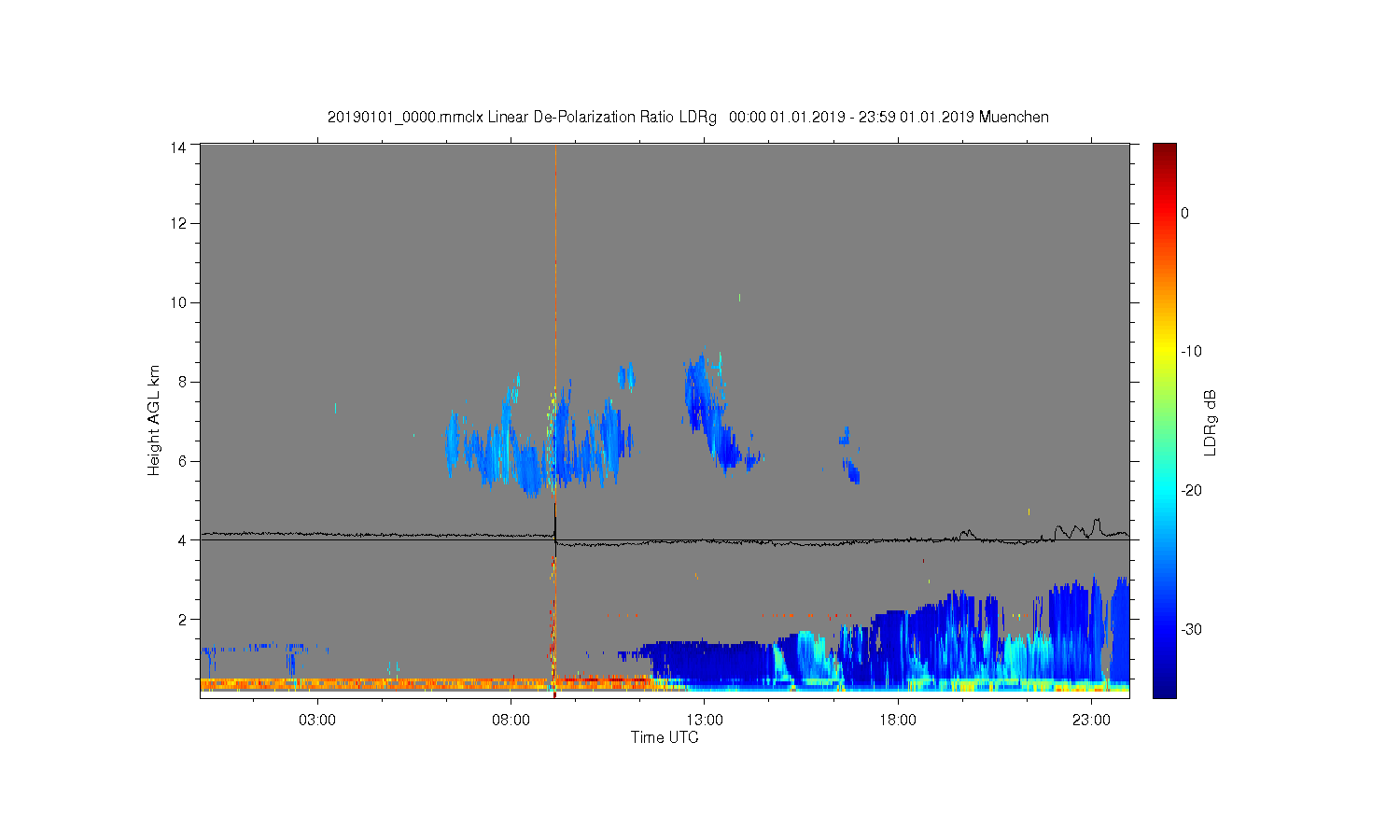Screen dimensions: 1400x840
Task: Click the colorbar -30 dB label
Action: click(x=1191, y=630)
